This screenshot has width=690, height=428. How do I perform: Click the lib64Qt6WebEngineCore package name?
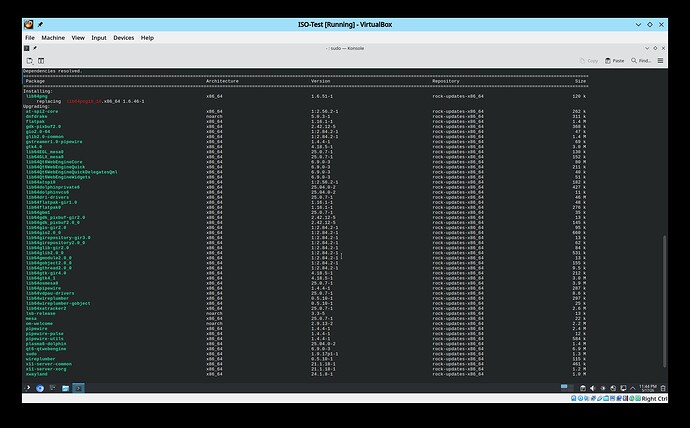click(54, 162)
